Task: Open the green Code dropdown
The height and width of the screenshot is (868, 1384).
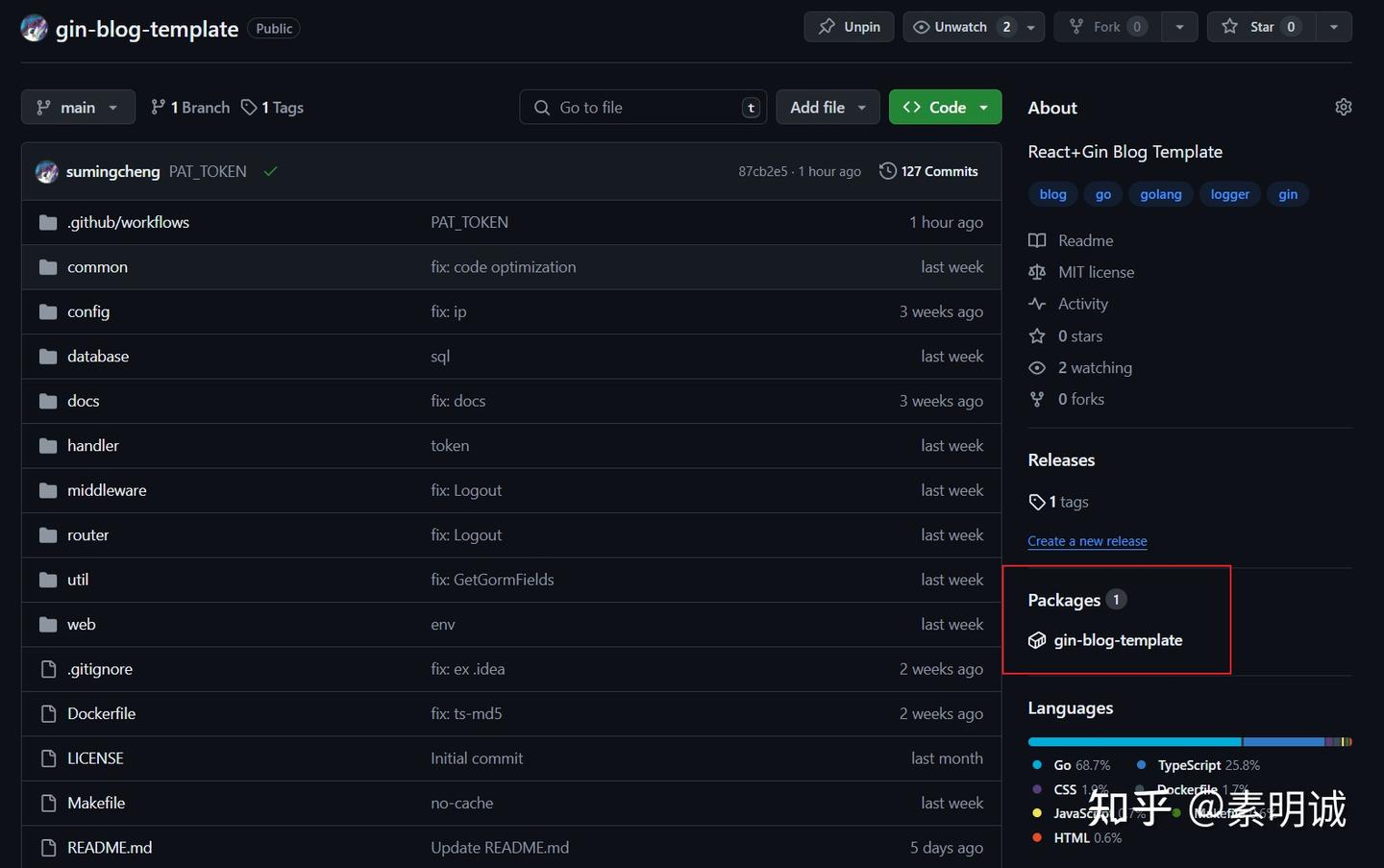Action: tap(945, 108)
